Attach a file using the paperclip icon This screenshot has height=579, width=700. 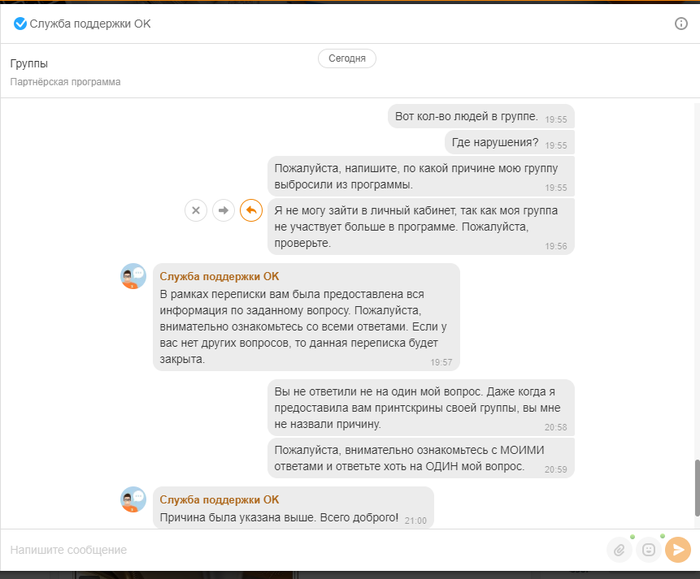[x=619, y=549]
